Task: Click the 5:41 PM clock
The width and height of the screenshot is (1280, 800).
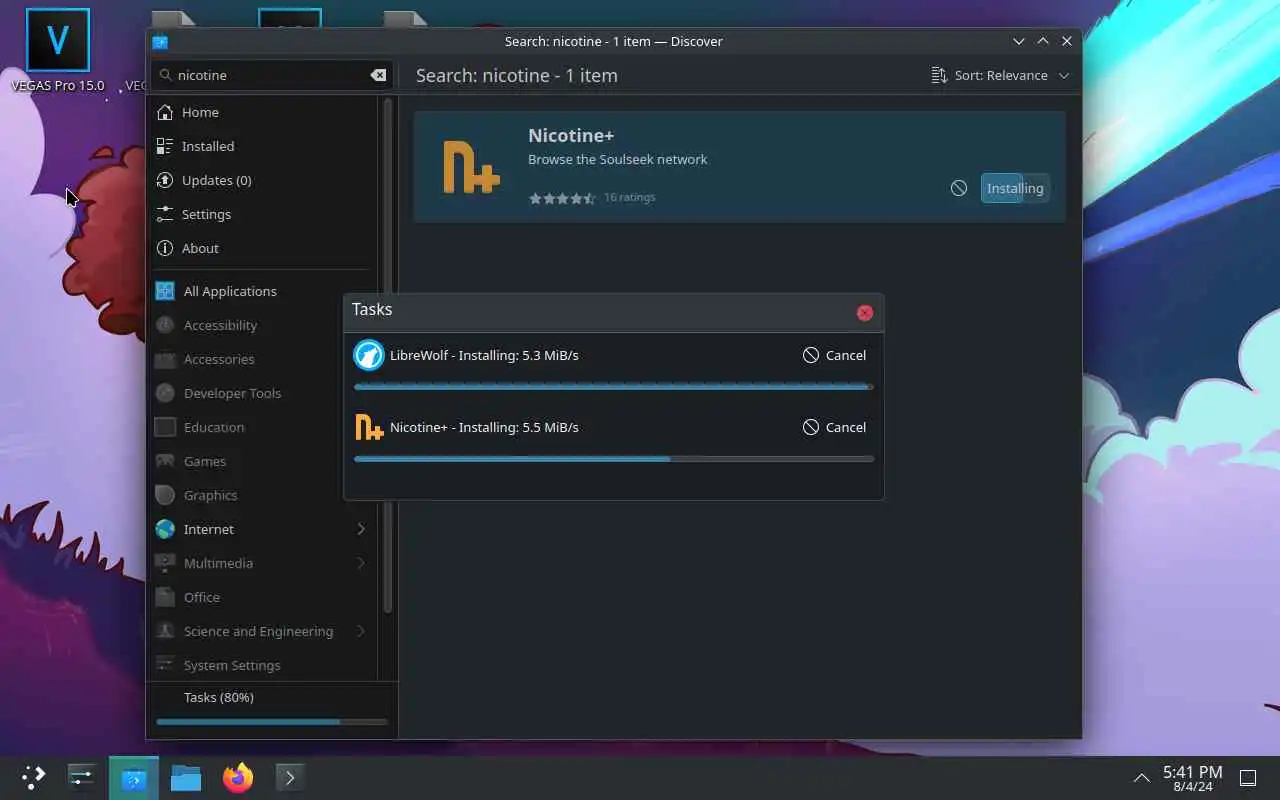Action: coord(1193,777)
